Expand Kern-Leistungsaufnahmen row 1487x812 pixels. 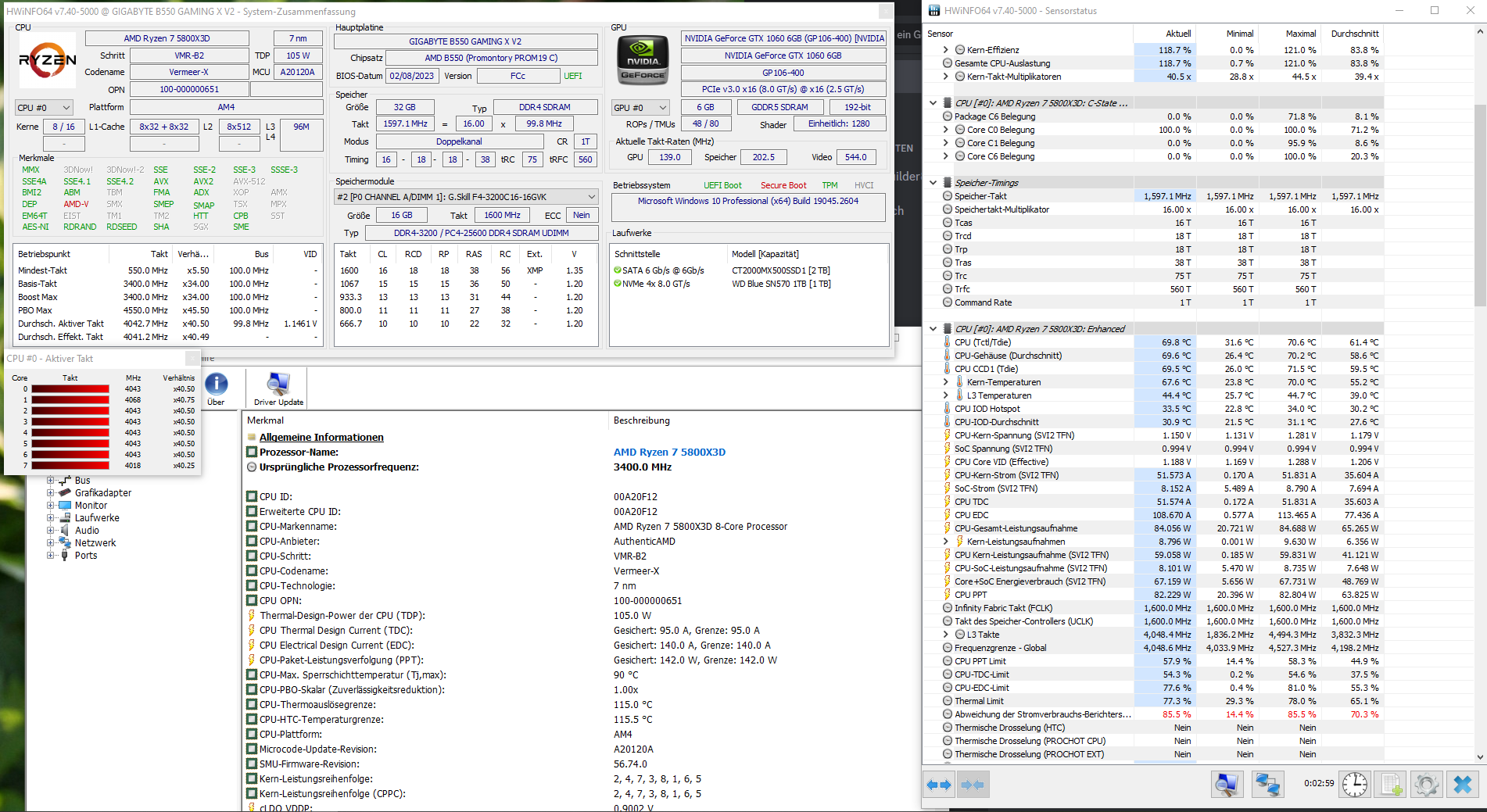946,542
